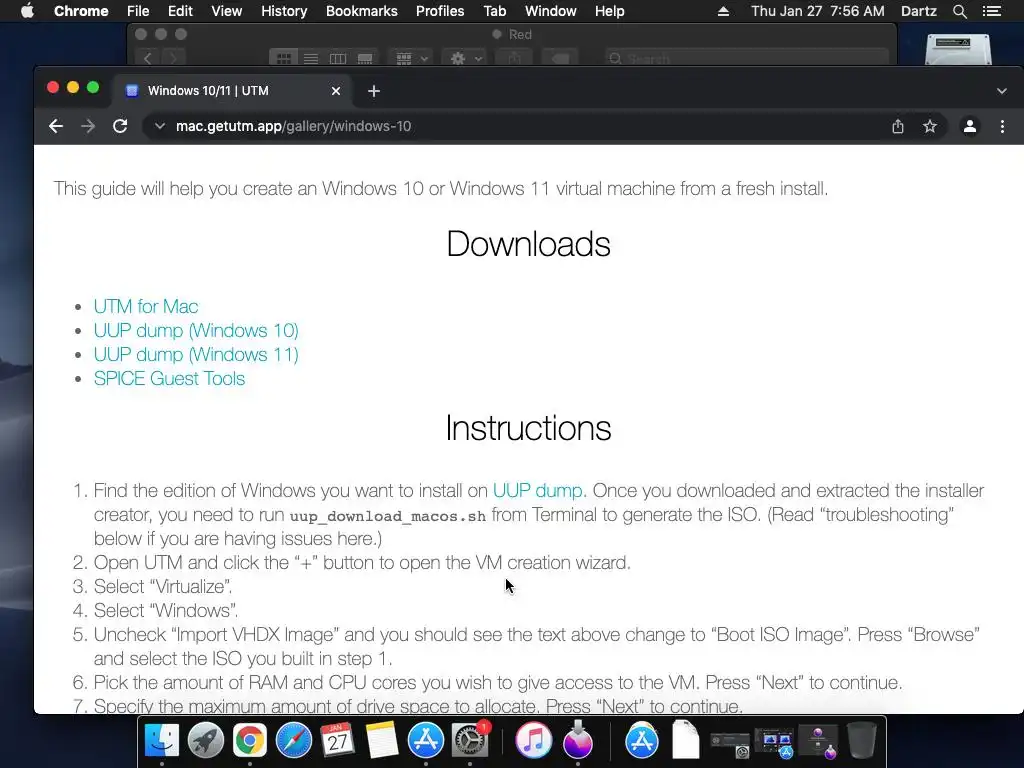The height and width of the screenshot is (768, 1024).
Task: Click the share page icon in Chrome
Action: coord(898,126)
